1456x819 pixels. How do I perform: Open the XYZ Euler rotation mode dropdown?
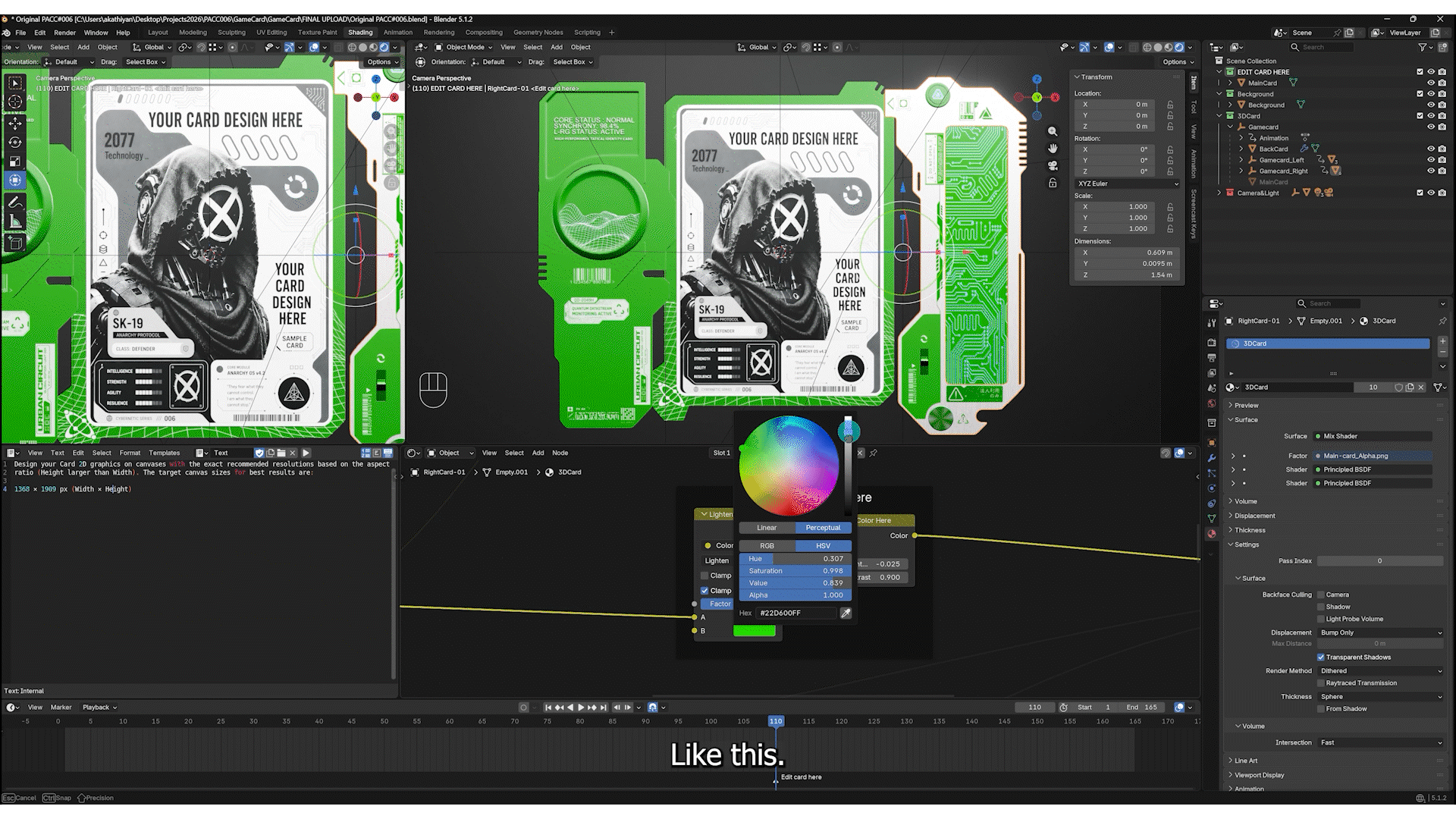click(1127, 184)
